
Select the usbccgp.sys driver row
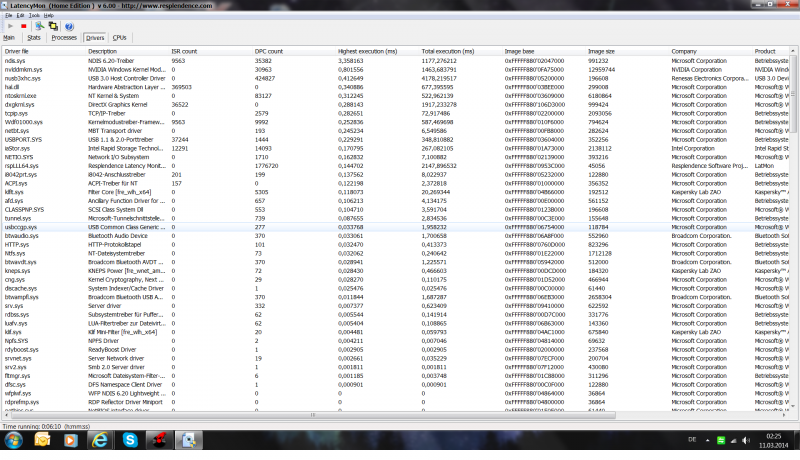(x=395, y=227)
